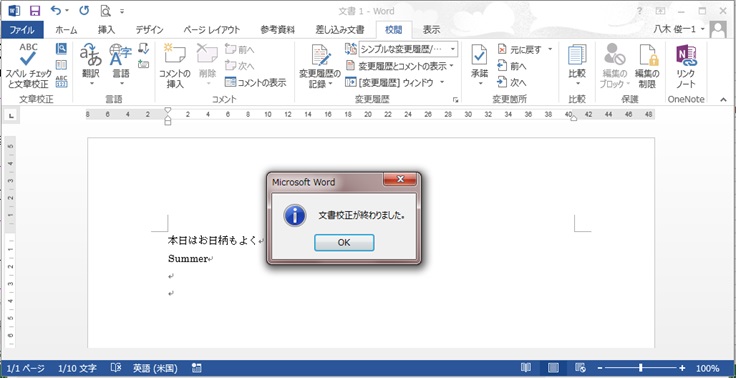
Task: Switch to Print Layout (印刷レイアウト) view
Action: (x=553, y=368)
